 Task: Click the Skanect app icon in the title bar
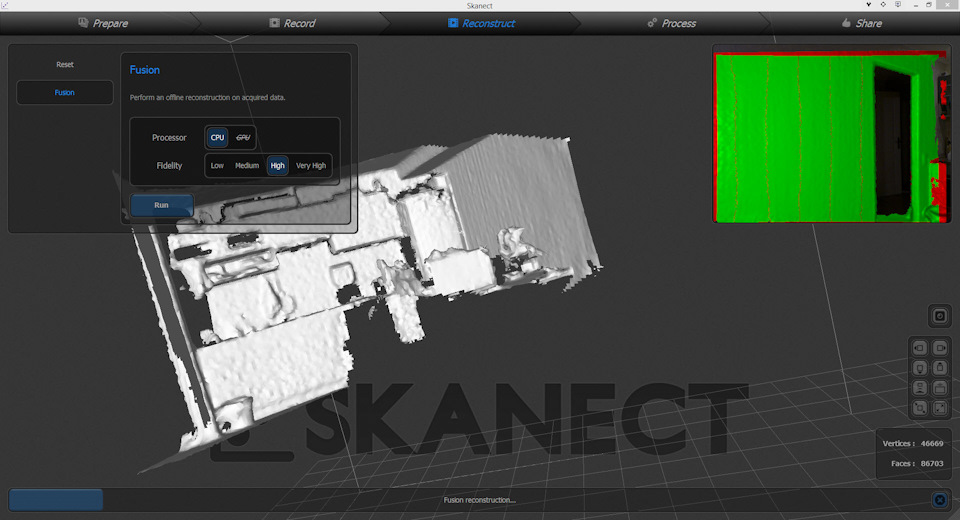click(x=4, y=5)
